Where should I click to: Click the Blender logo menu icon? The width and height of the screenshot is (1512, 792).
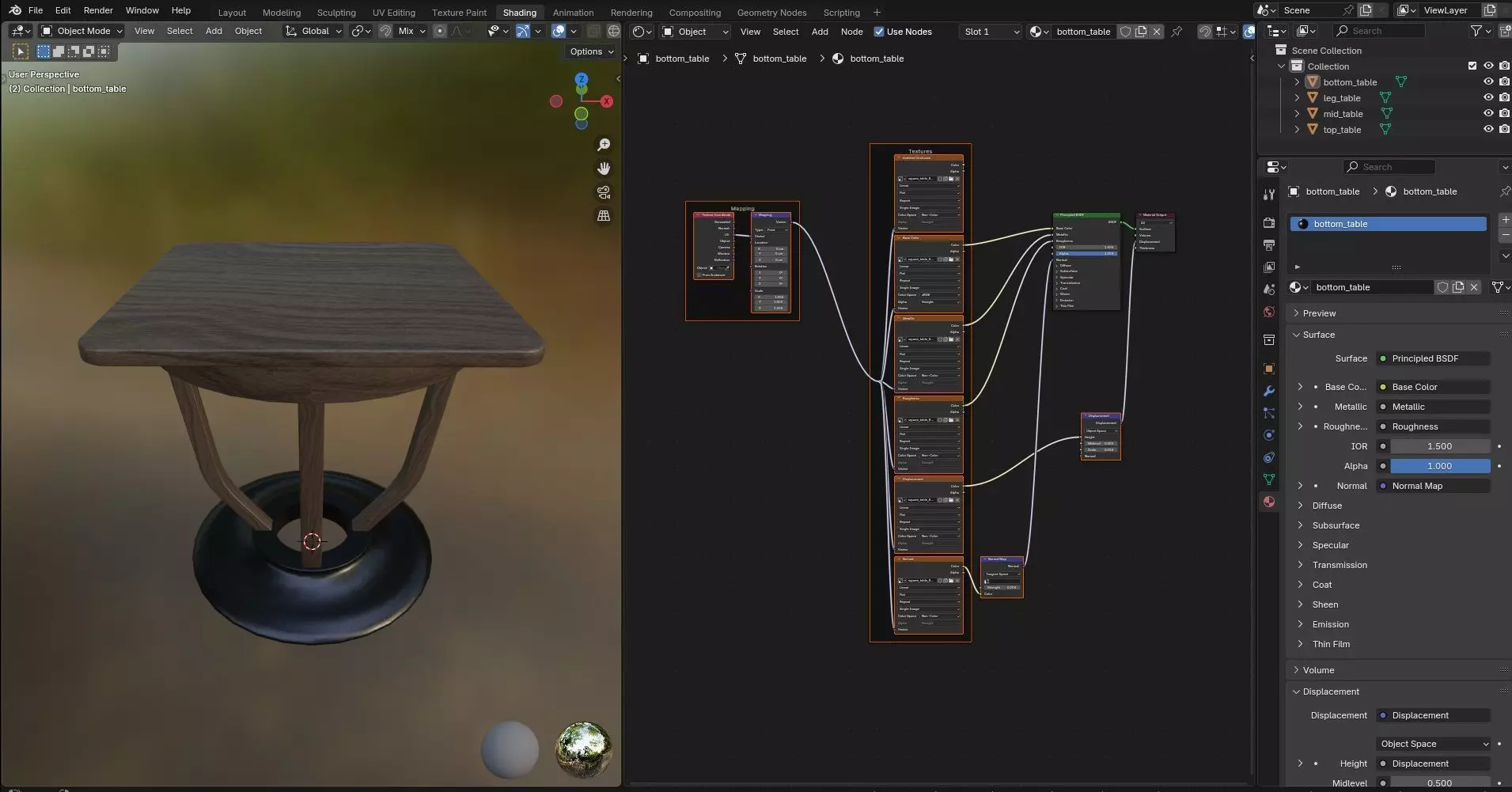coord(15,10)
